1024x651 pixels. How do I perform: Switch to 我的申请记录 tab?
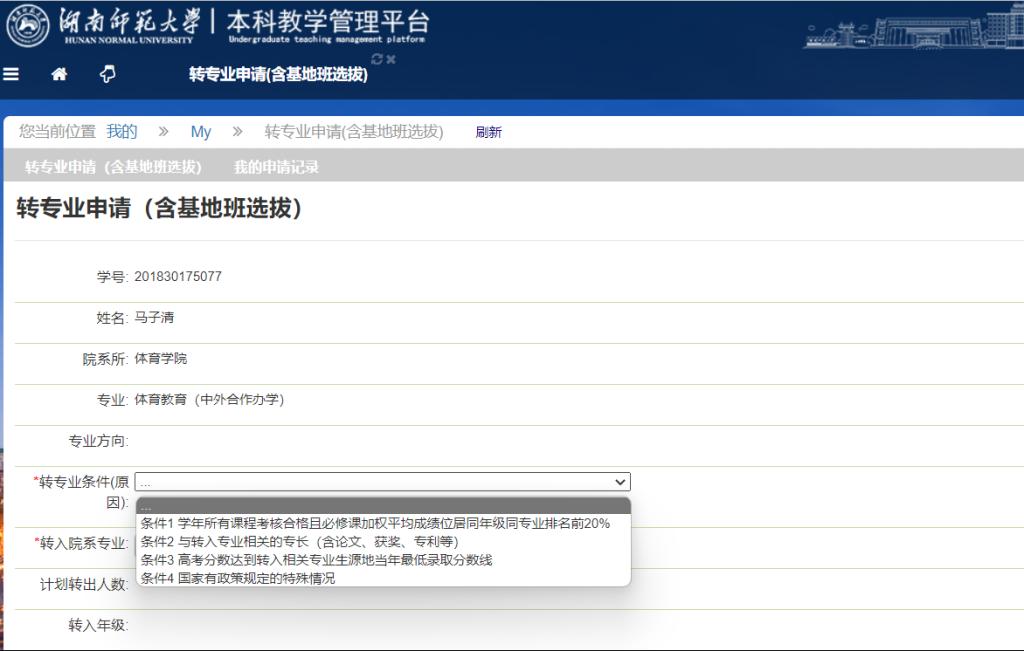tap(276, 167)
